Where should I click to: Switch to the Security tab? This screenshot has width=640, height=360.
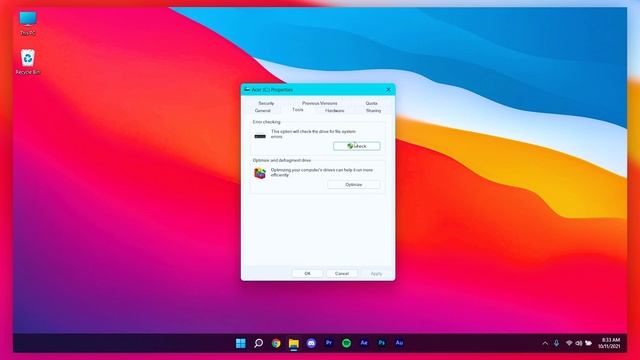click(266, 103)
